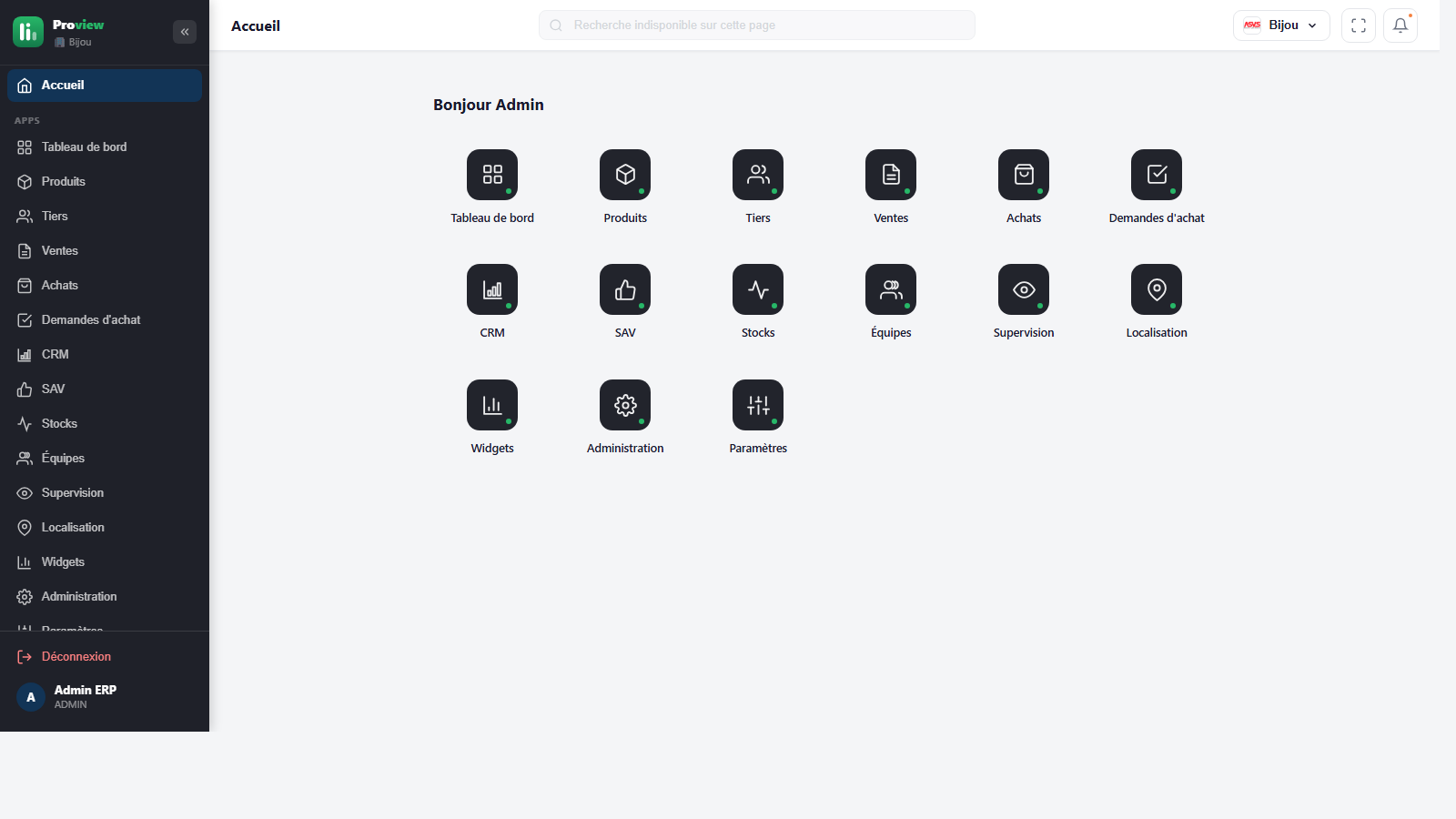Open the Demandes d'achat app tile
1456x819 pixels.
[1157, 175]
